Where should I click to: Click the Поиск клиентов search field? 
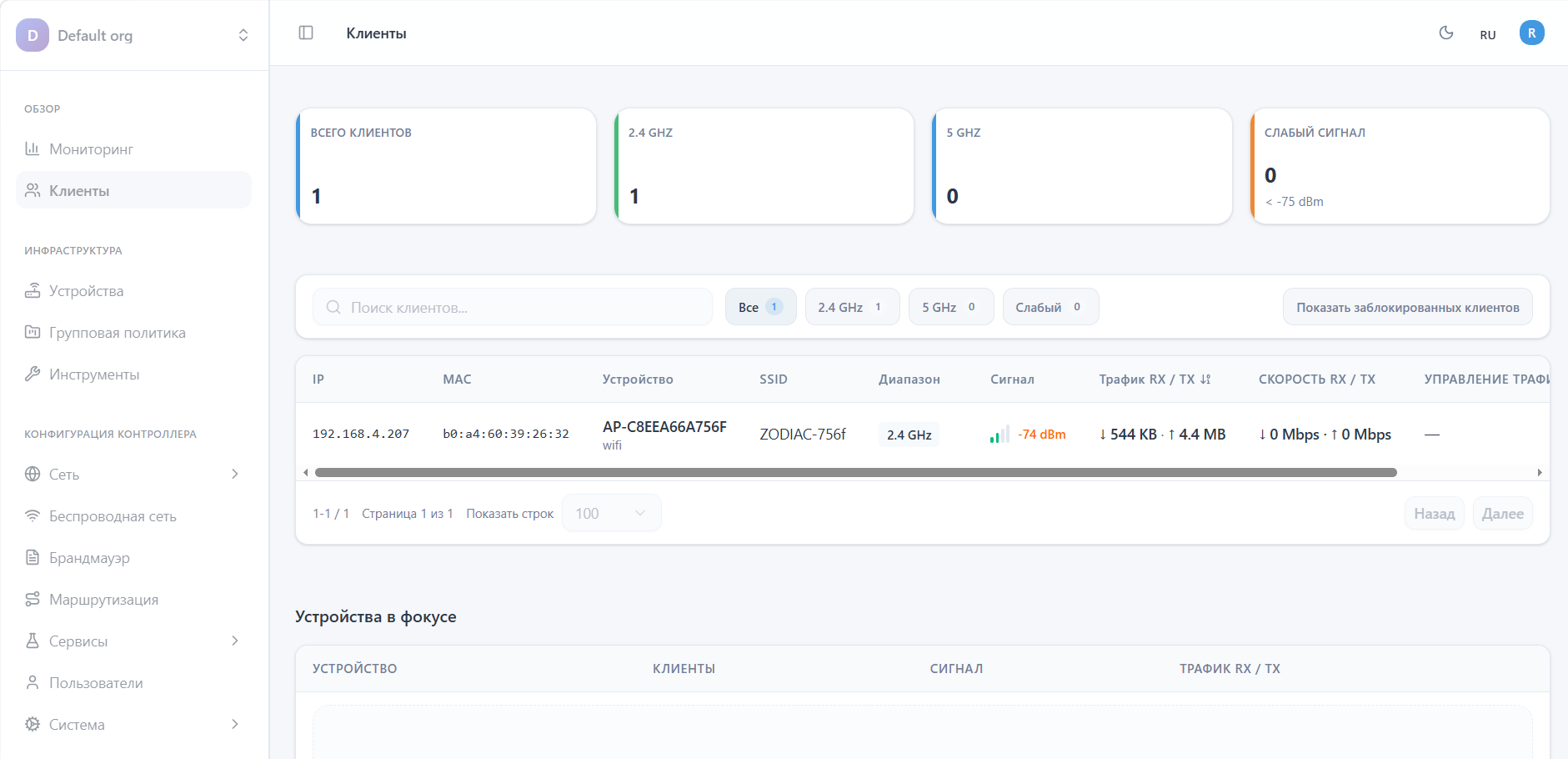pyautogui.click(x=513, y=307)
